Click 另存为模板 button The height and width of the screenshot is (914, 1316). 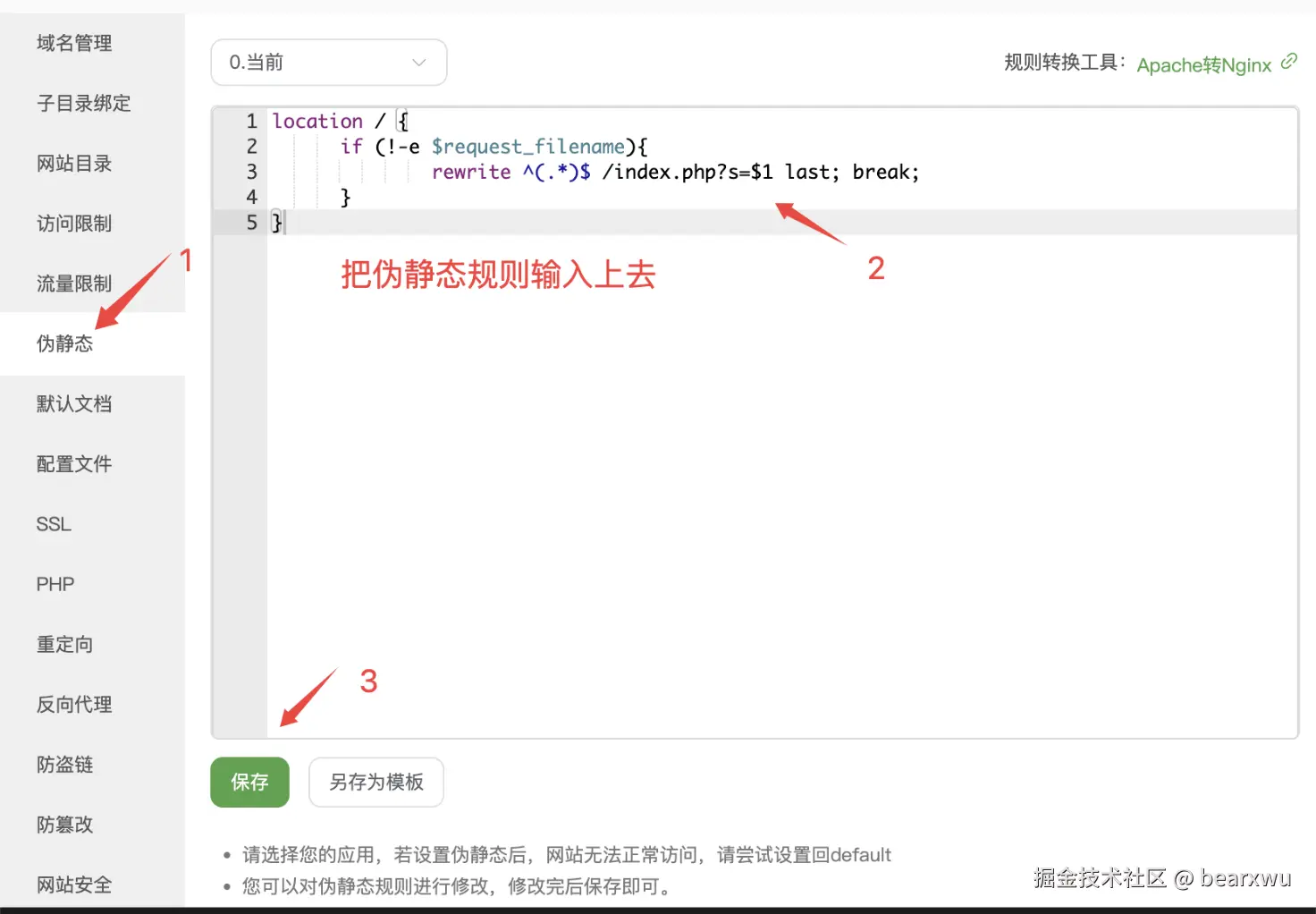click(376, 783)
